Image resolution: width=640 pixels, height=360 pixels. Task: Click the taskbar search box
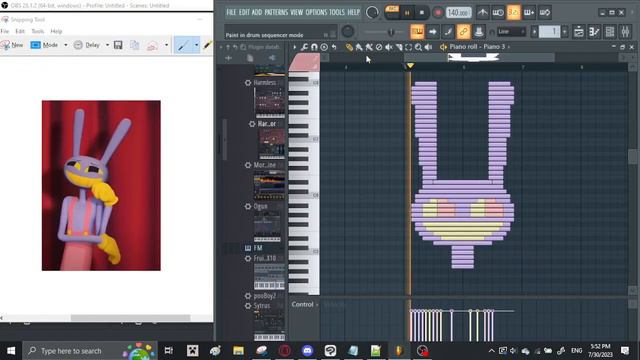click(89, 351)
